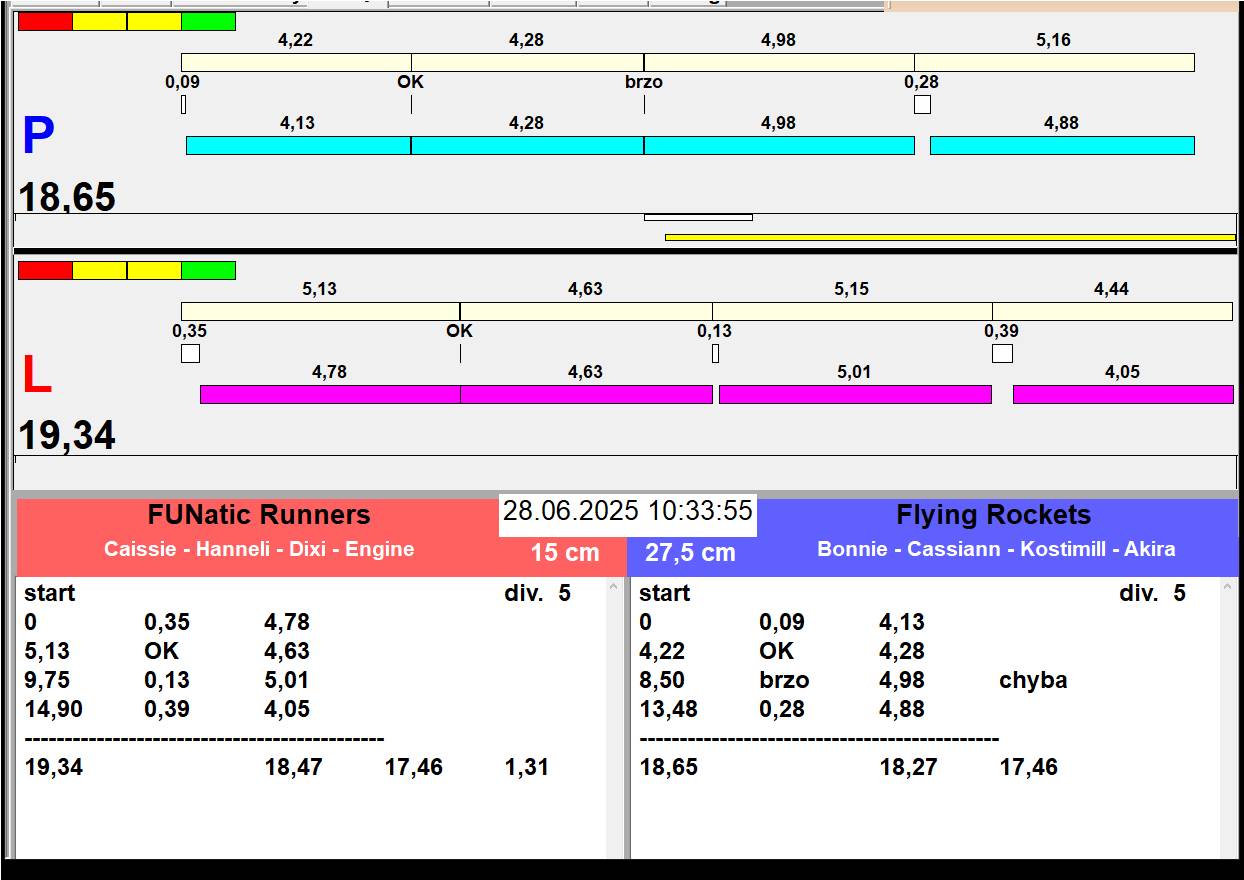Click the small box under 0,28 in lane P
The width and height of the screenshot is (1244, 880).
coord(922,104)
